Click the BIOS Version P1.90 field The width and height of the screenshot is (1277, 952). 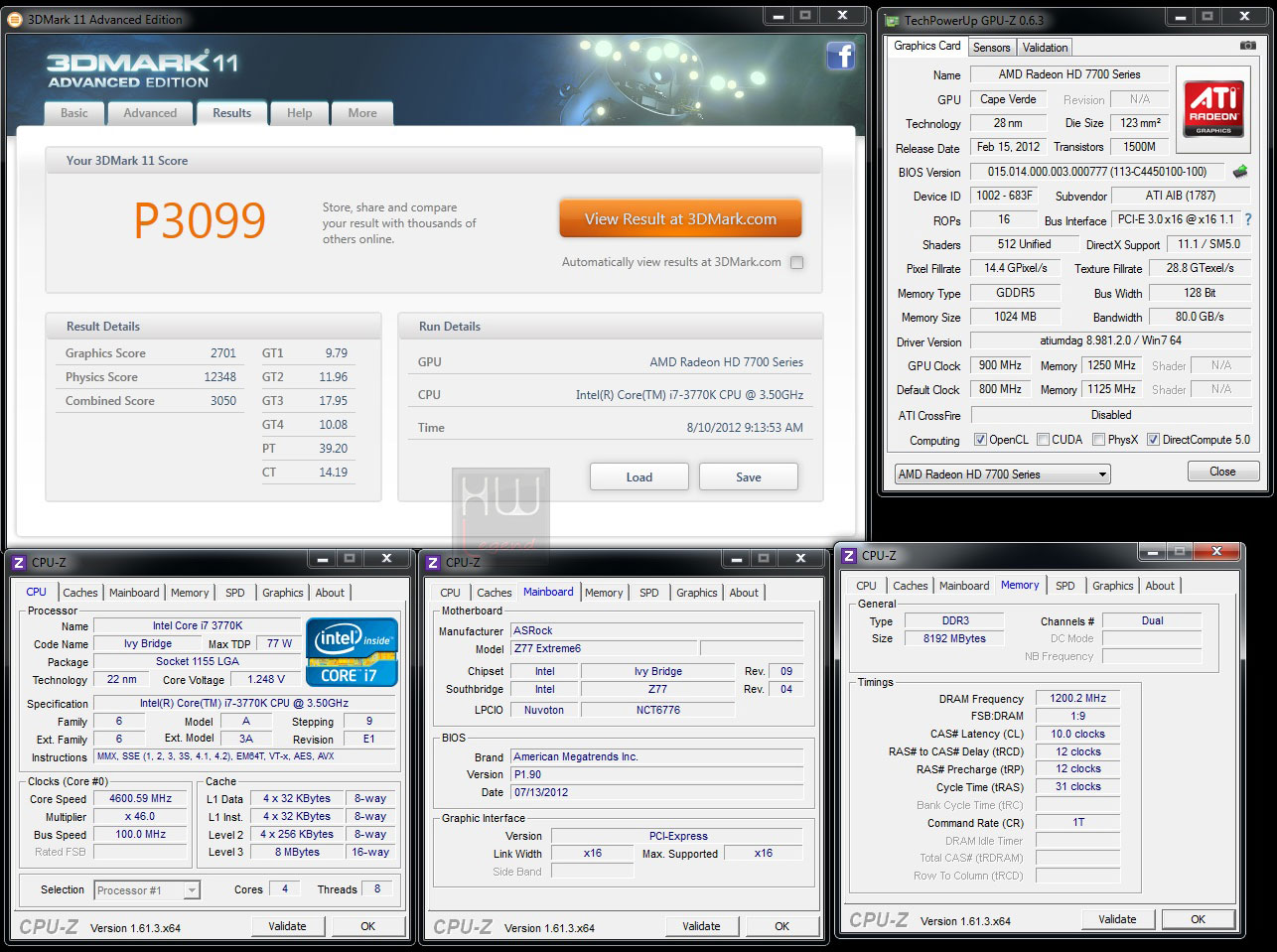coord(656,774)
